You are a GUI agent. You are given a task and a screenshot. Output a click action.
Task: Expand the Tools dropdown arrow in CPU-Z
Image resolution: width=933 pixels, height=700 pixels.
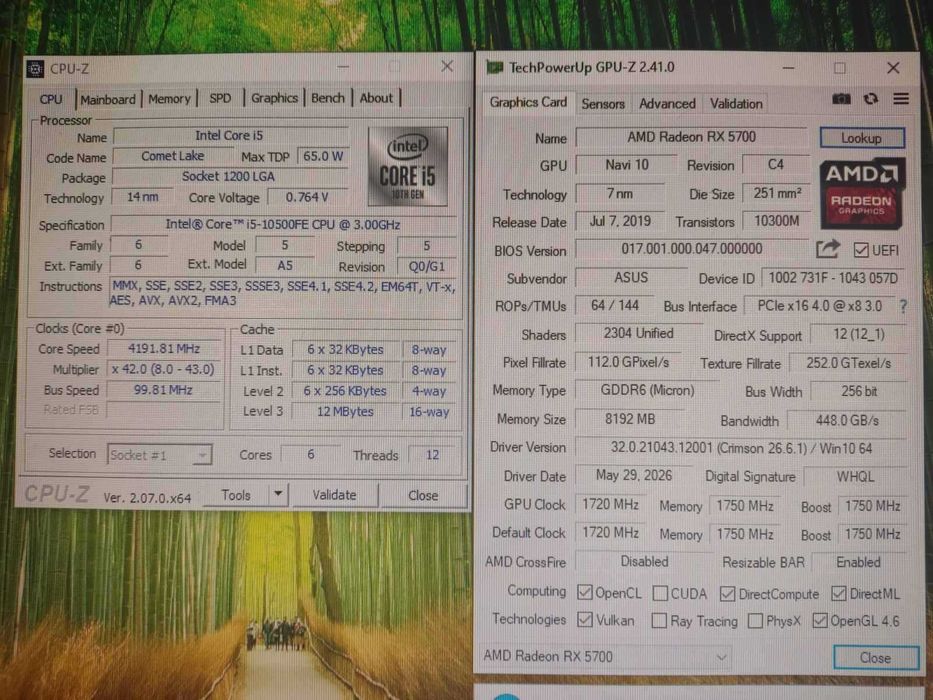[x=278, y=494]
